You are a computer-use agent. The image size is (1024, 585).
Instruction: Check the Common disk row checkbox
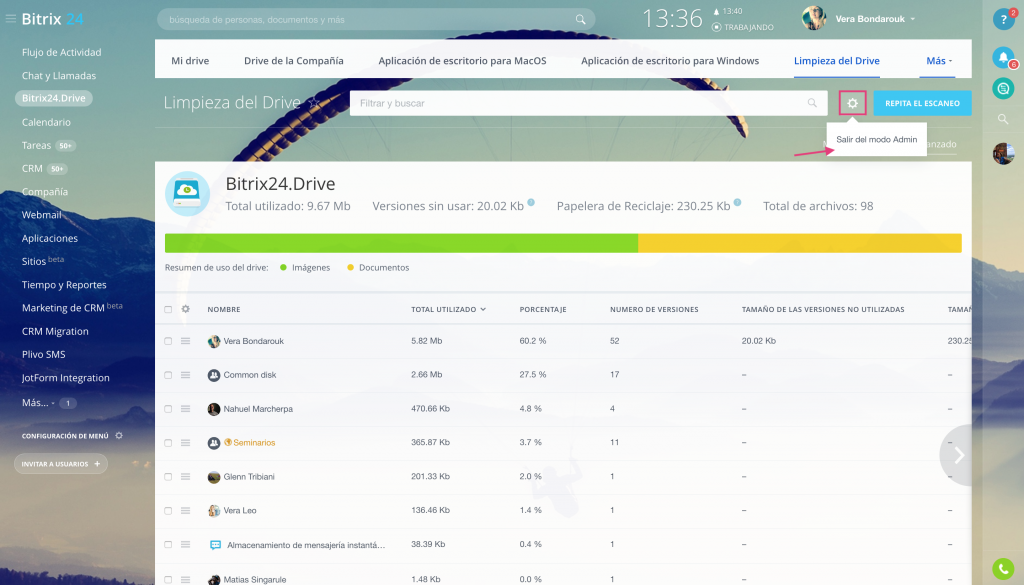point(168,375)
